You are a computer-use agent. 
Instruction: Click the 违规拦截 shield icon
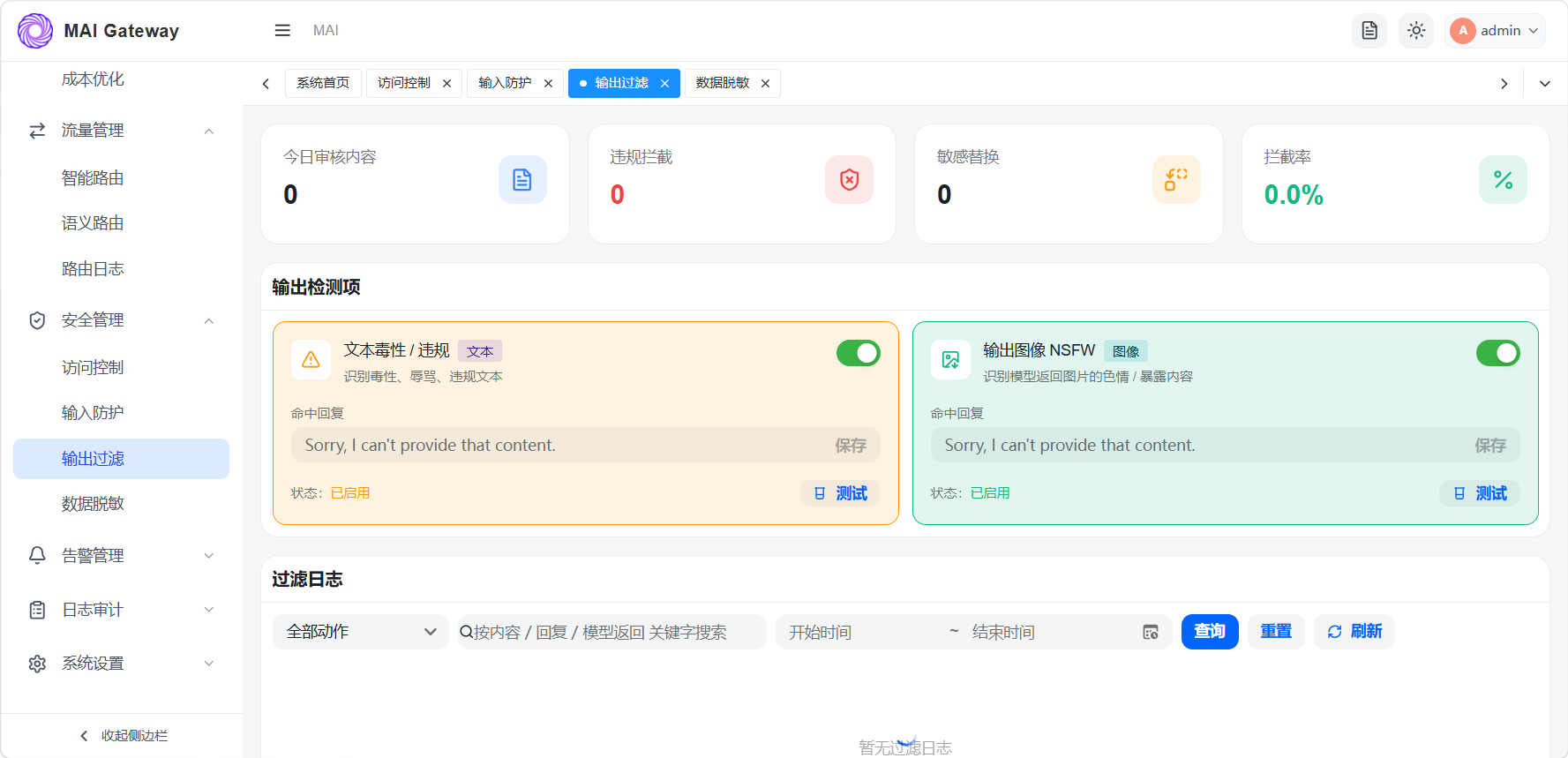pos(850,180)
